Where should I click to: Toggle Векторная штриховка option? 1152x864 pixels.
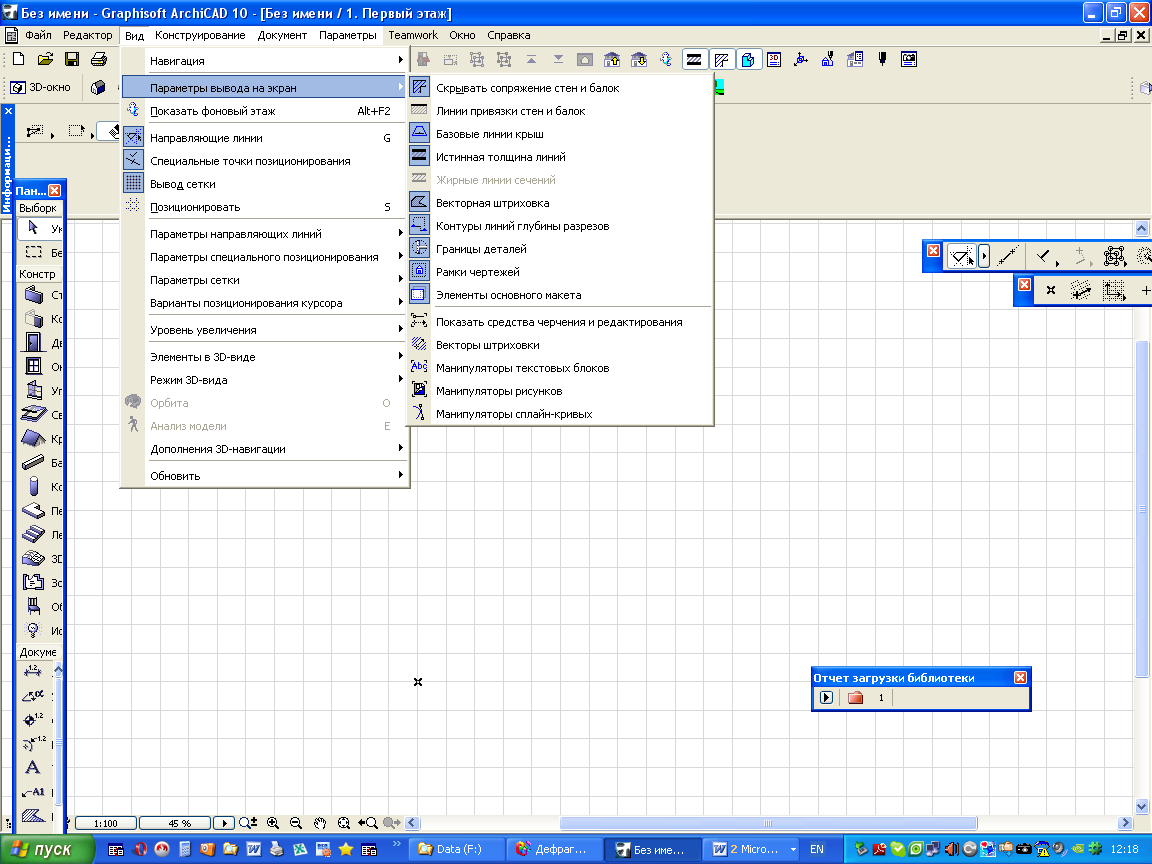(x=561, y=203)
